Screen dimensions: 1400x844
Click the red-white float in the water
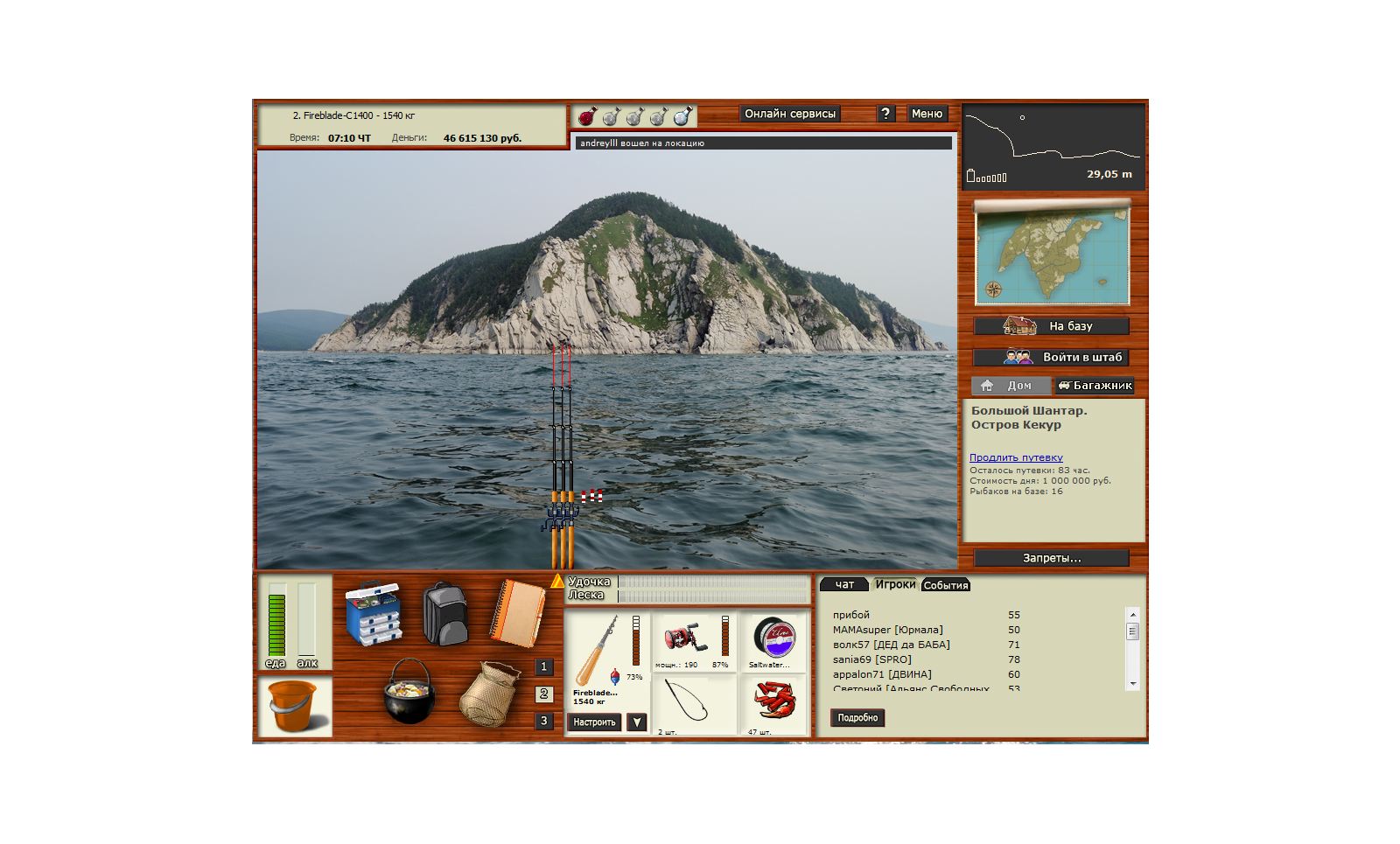(592, 496)
